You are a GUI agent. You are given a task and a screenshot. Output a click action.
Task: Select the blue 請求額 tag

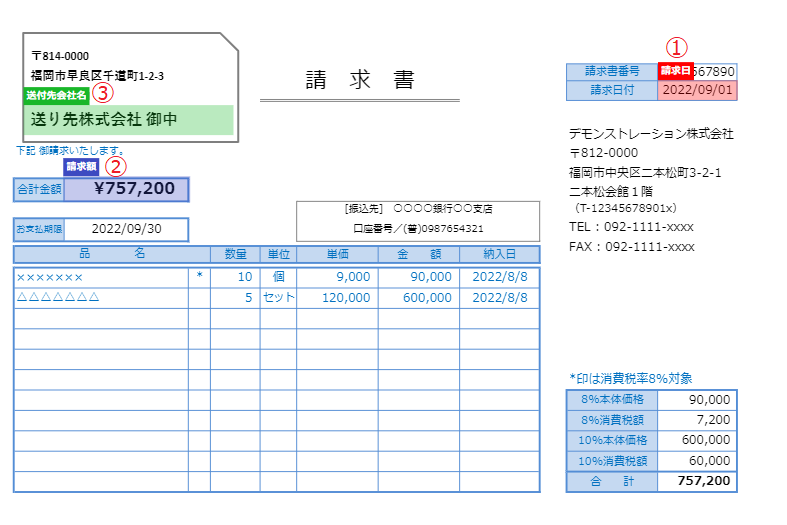(81, 167)
